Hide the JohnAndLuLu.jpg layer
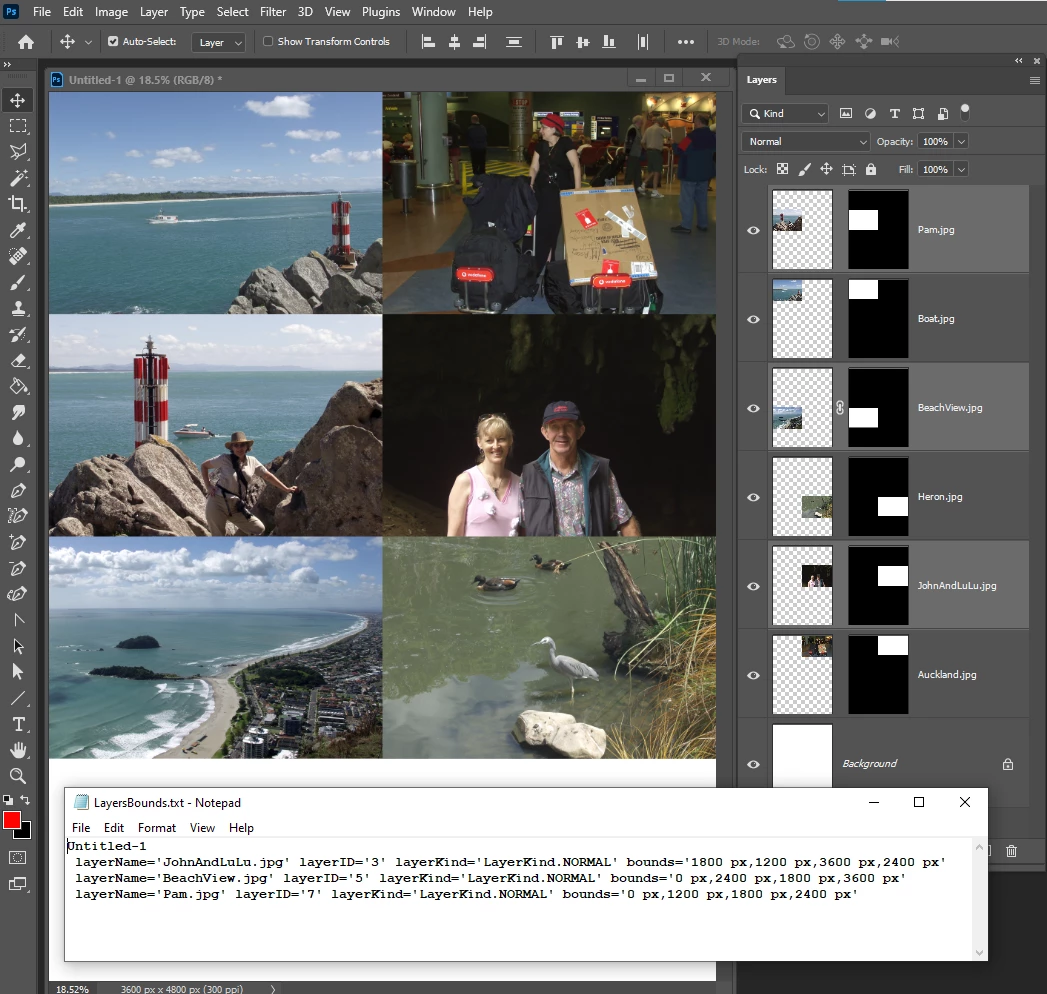This screenshot has height=994, width=1047. click(753, 586)
